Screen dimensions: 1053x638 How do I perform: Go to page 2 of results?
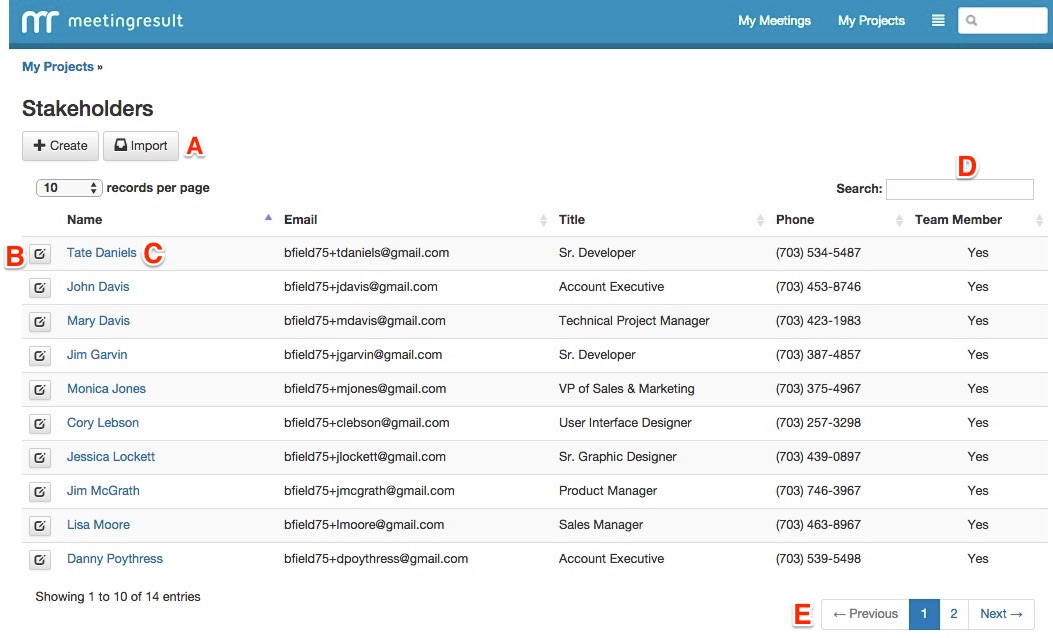tap(953, 614)
